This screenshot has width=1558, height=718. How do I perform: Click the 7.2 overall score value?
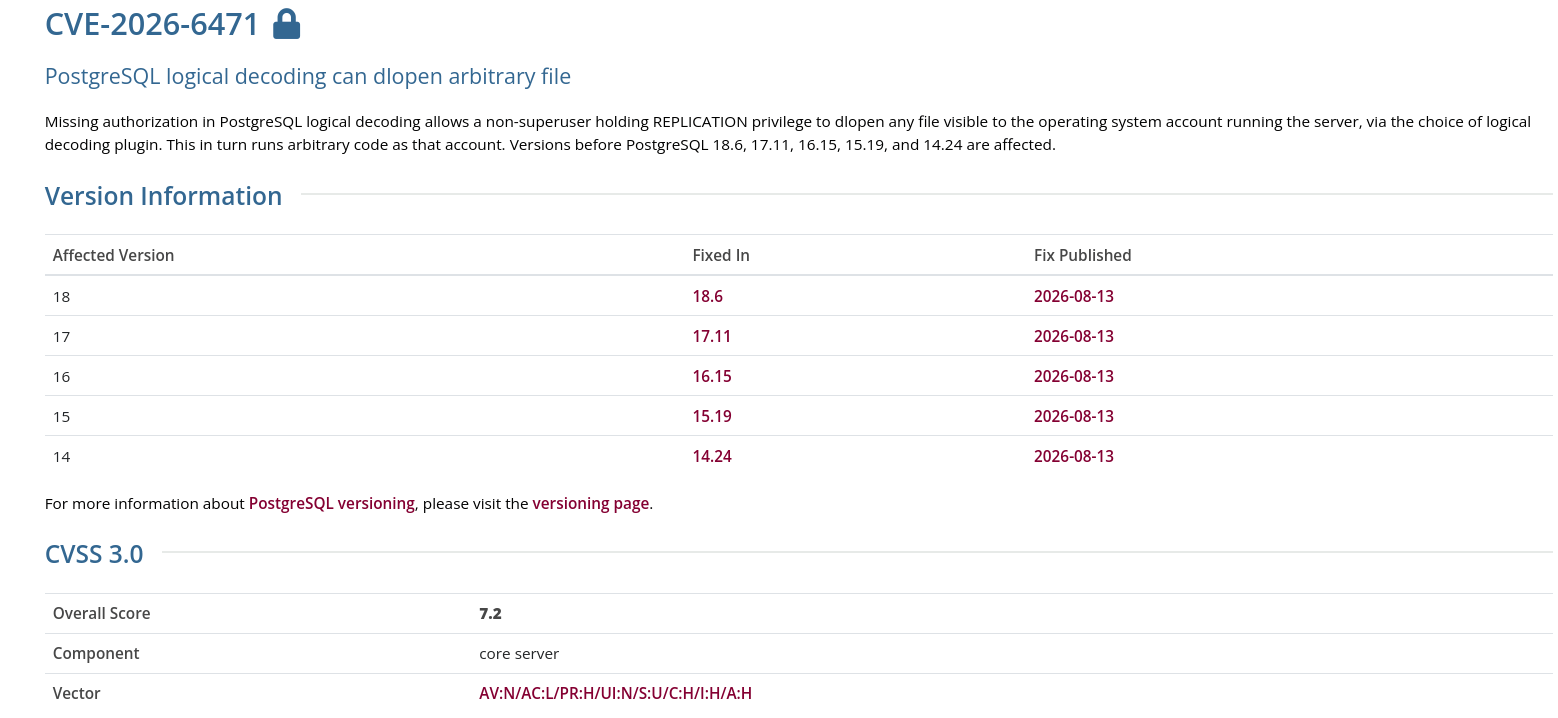pos(490,613)
